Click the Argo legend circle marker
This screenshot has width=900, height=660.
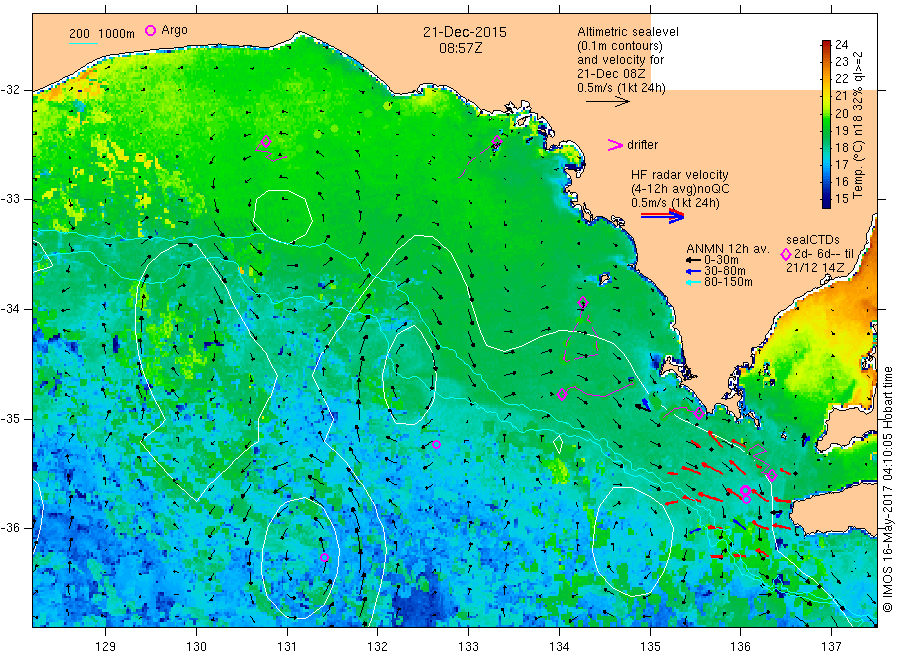[x=150, y=30]
